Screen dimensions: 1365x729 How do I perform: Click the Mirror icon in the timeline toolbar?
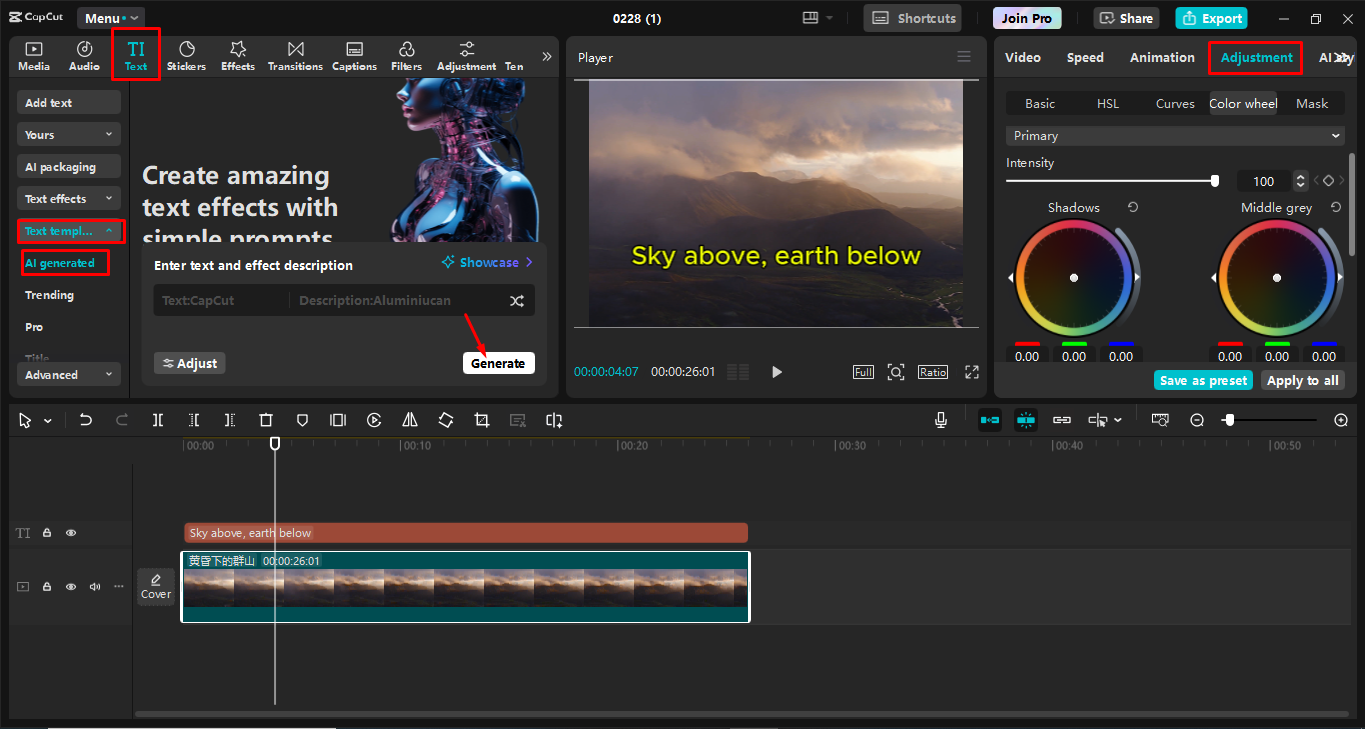tap(409, 420)
